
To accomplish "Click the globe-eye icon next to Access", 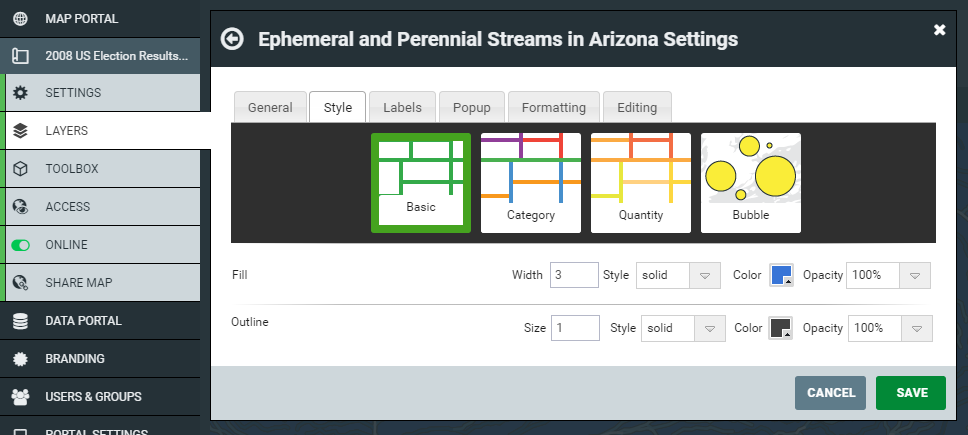I will coord(20,207).
